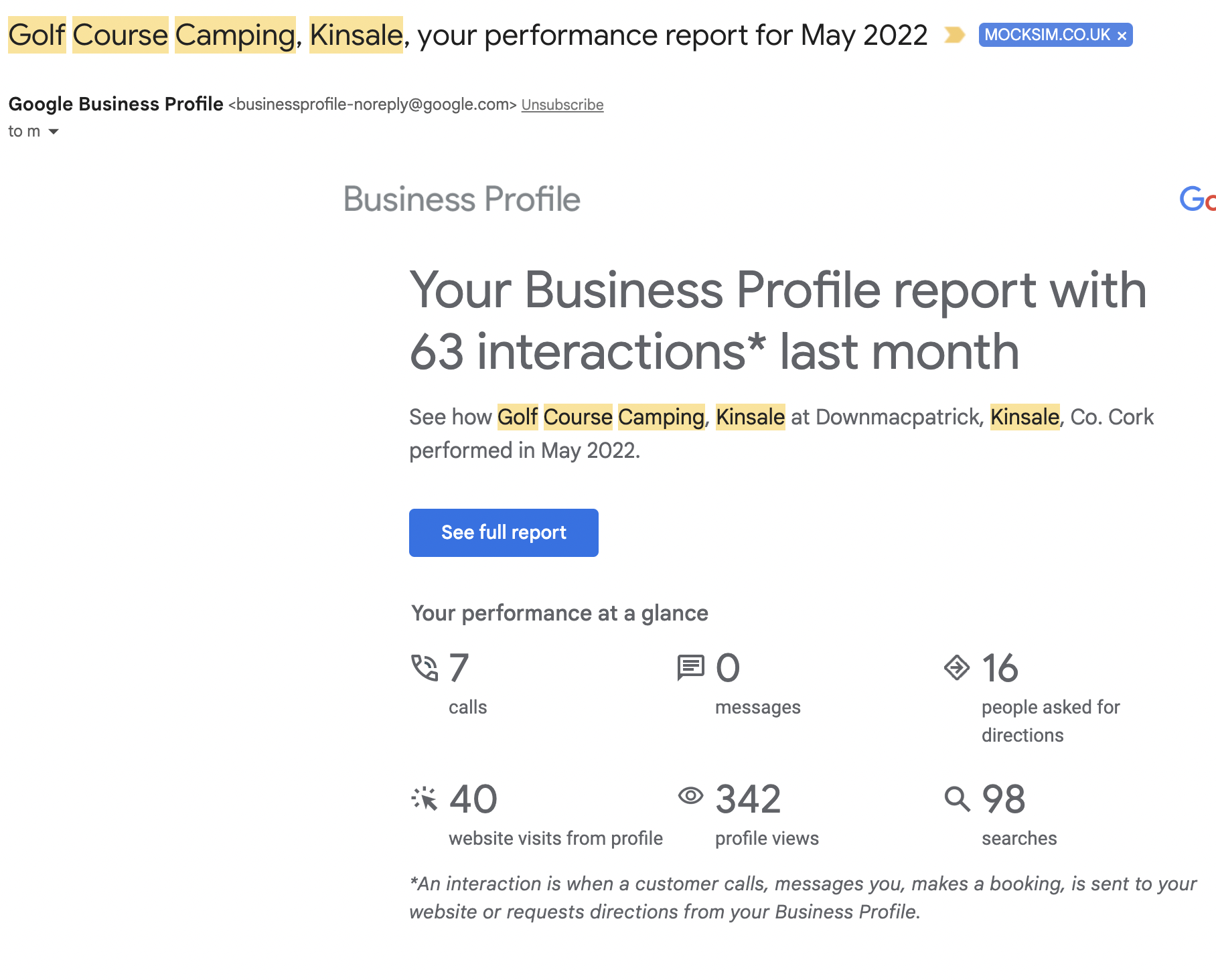Click the '98' searches count
Viewport: 1216px width, 980px height.
(x=1004, y=799)
